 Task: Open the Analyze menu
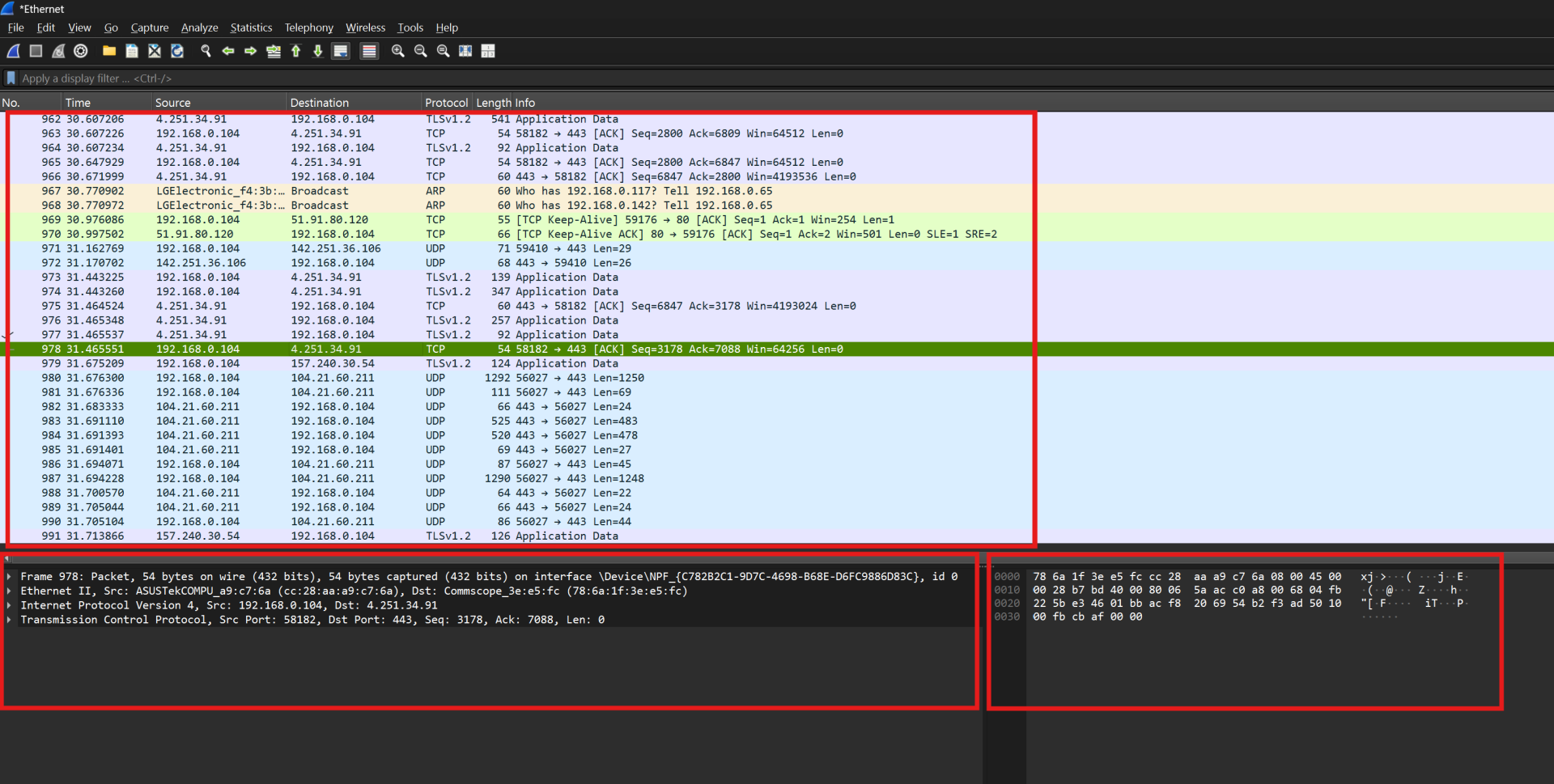click(x=199, y=28)
